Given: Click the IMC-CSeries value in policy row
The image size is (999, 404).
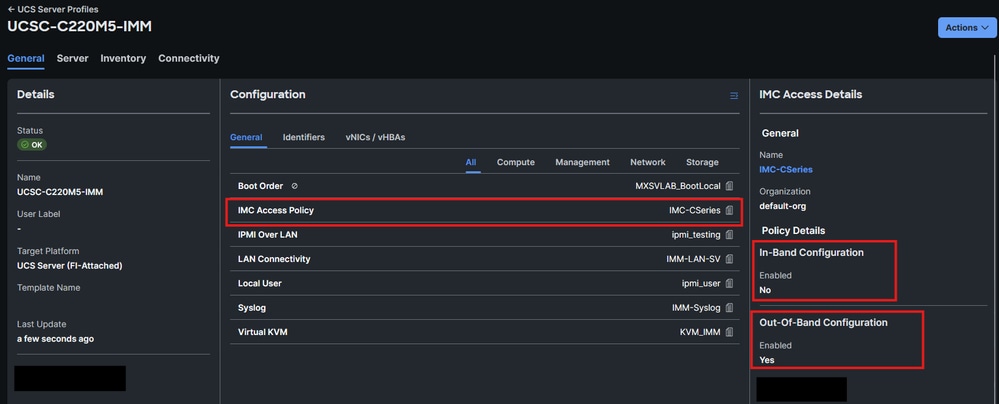Looking at the screenshot, I should (x=694, y=210).
